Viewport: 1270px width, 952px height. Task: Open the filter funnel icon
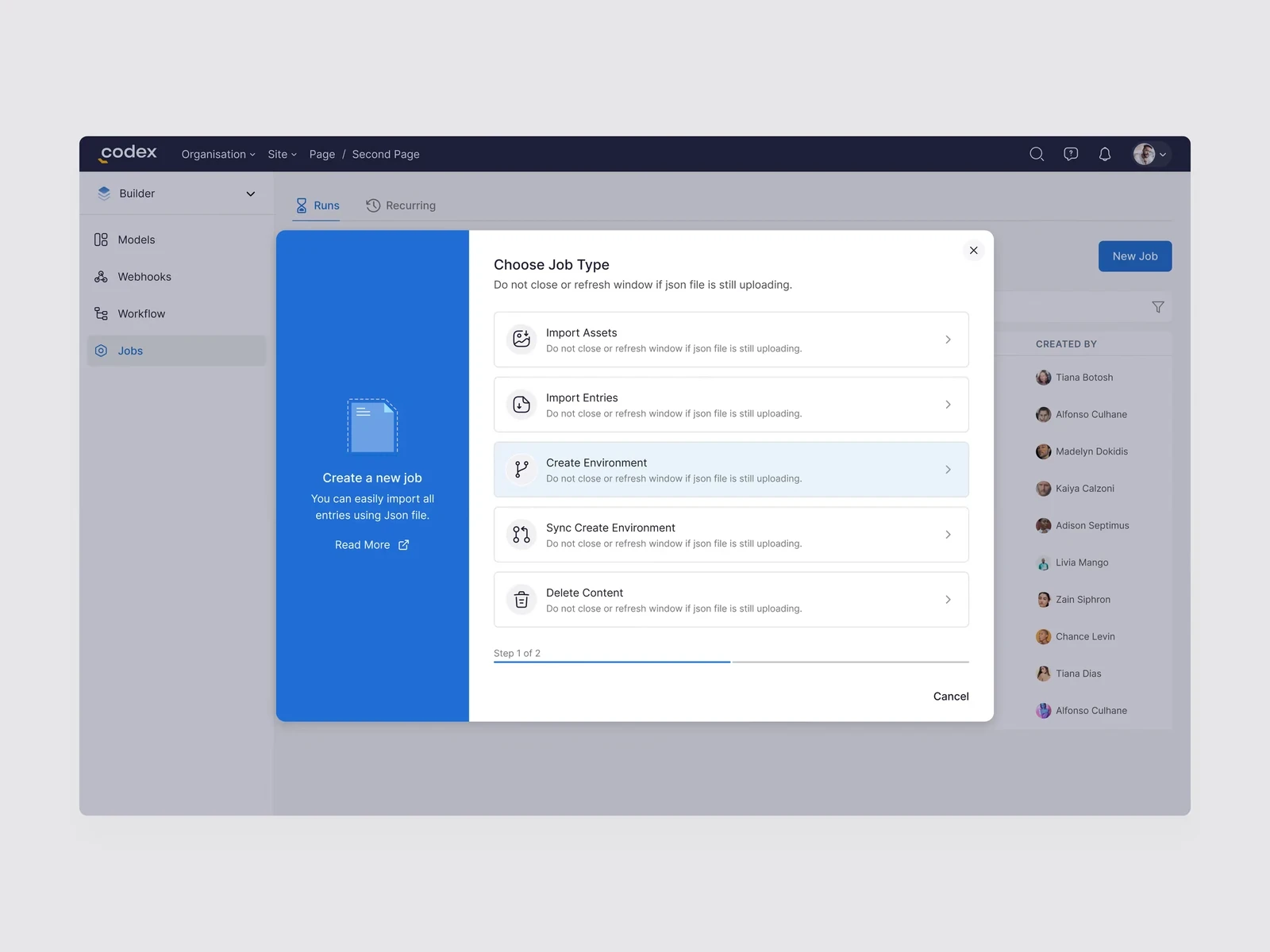1158,307
